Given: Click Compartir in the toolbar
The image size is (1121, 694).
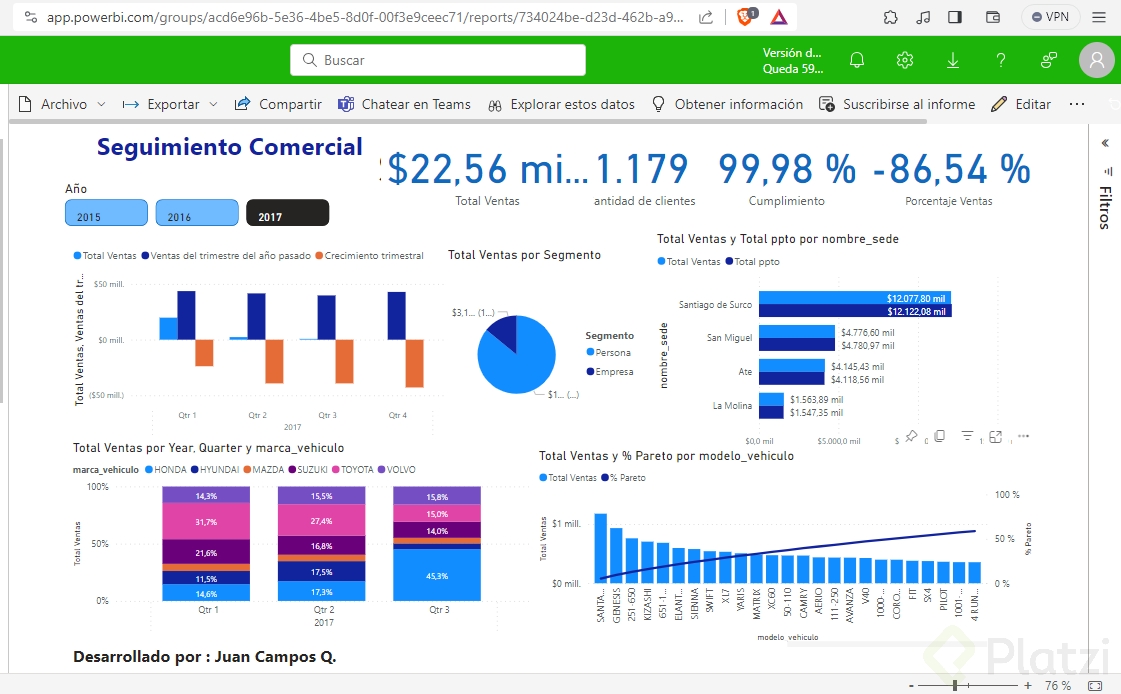Looking at the screenshot, I should (x=279, y=104).
